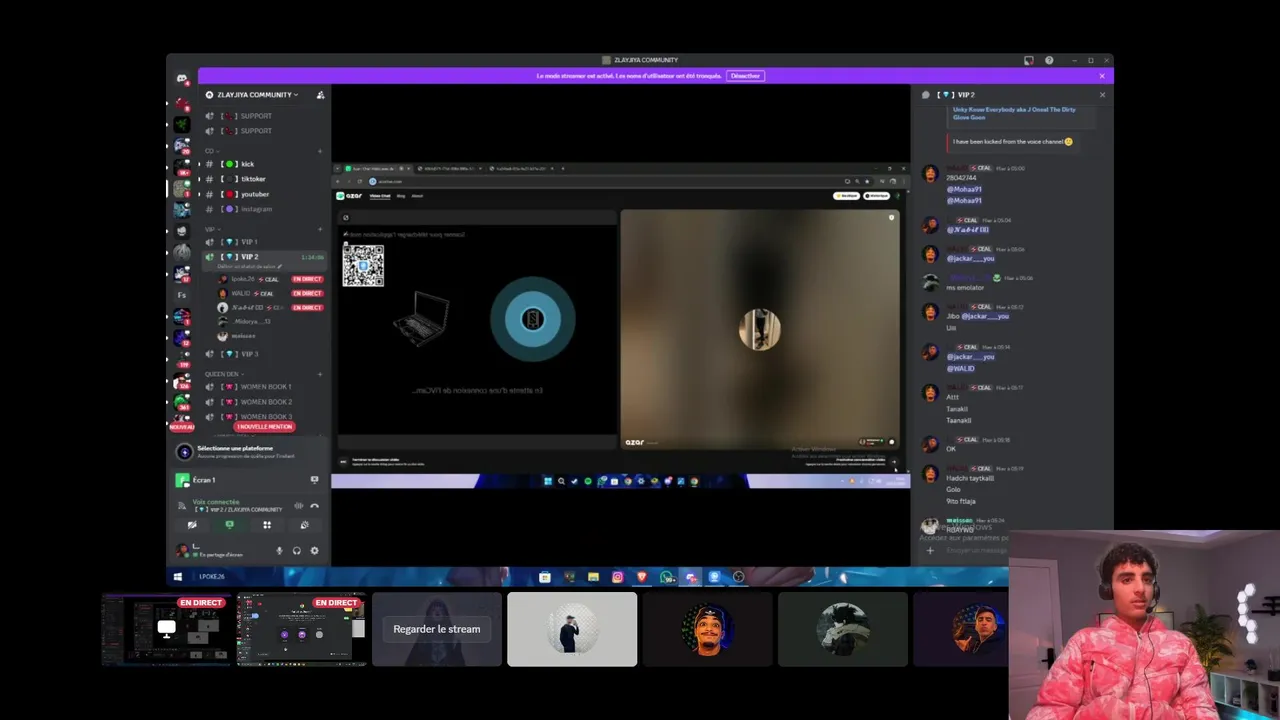Open the 'Fs' server icon
This screenshot has width=1280, height=720.
181,295
